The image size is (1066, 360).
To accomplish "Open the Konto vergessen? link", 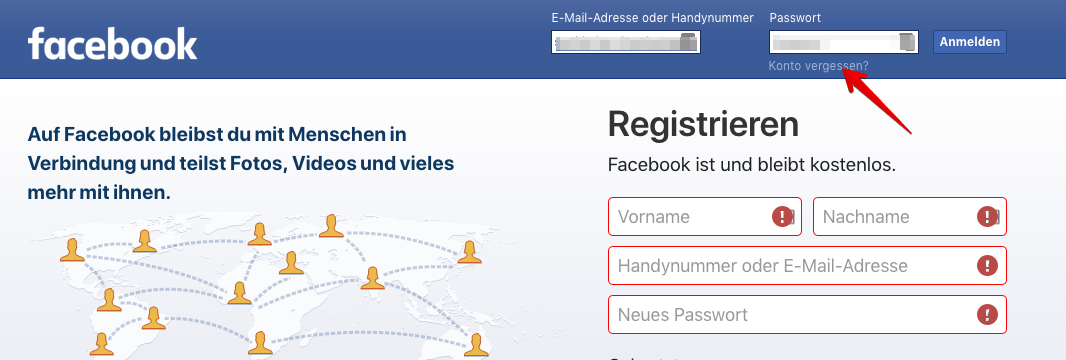I will click(819, 66).
